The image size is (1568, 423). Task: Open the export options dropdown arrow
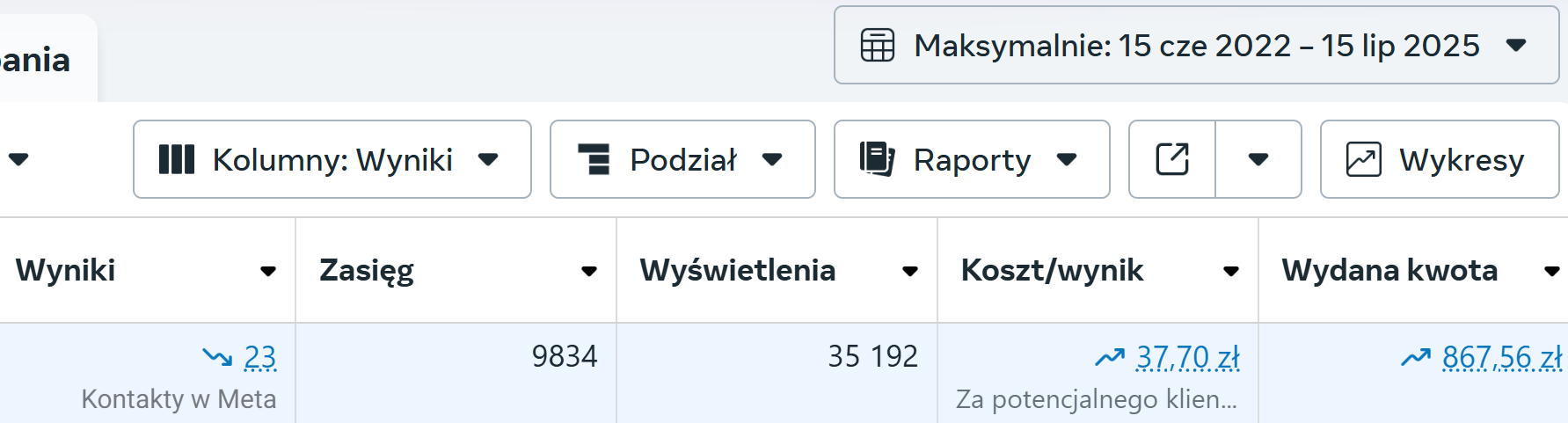click(1258, 159)
